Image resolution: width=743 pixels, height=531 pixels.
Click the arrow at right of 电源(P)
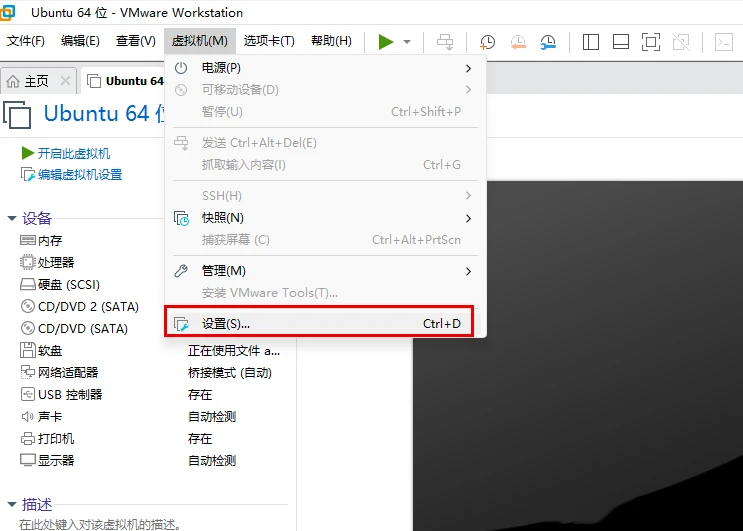468,69
